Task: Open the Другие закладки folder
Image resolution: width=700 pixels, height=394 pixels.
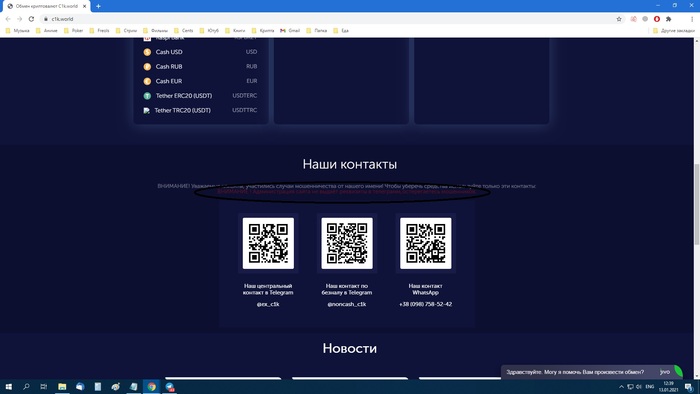Action: 674,30
